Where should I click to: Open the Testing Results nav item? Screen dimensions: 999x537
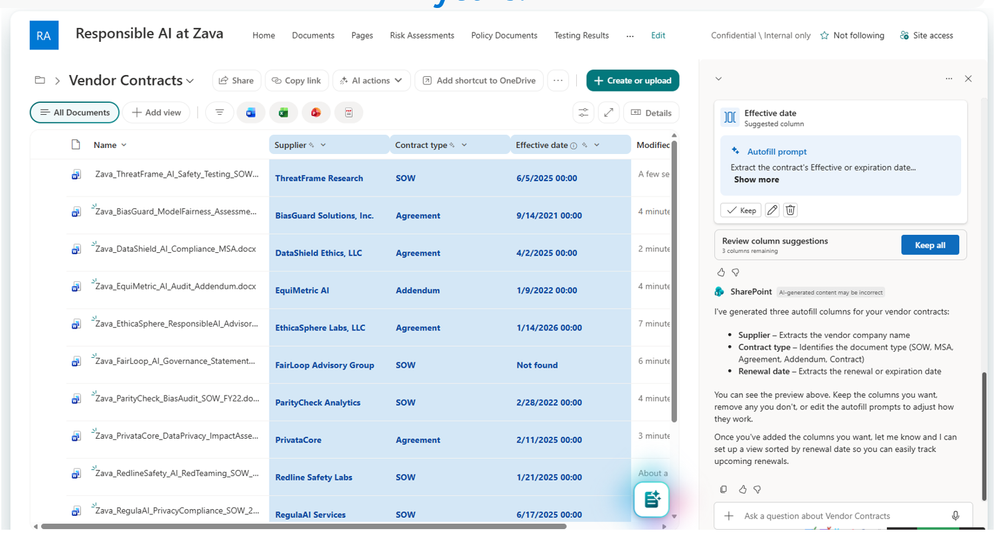(x=581, y=36)
